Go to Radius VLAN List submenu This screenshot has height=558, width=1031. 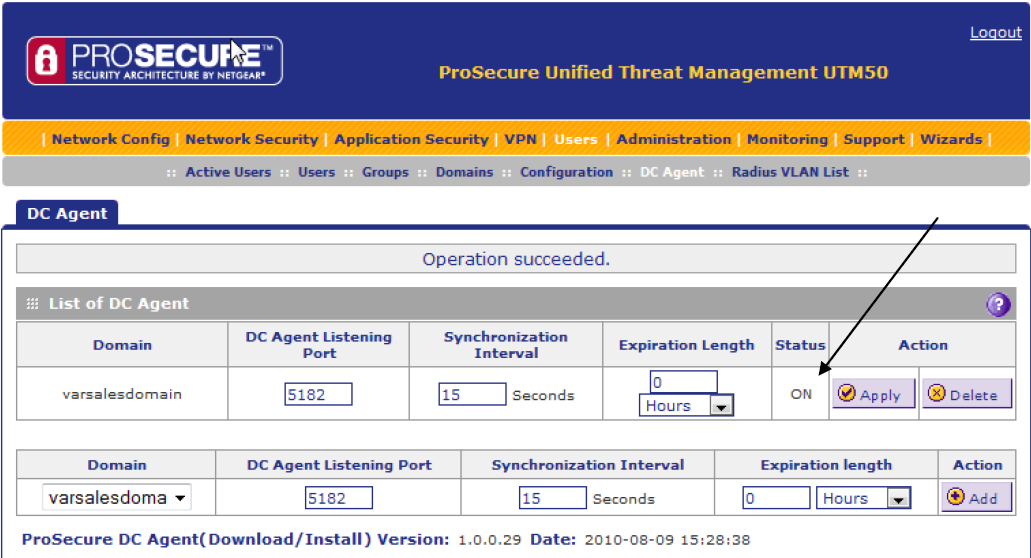point(790,172)
